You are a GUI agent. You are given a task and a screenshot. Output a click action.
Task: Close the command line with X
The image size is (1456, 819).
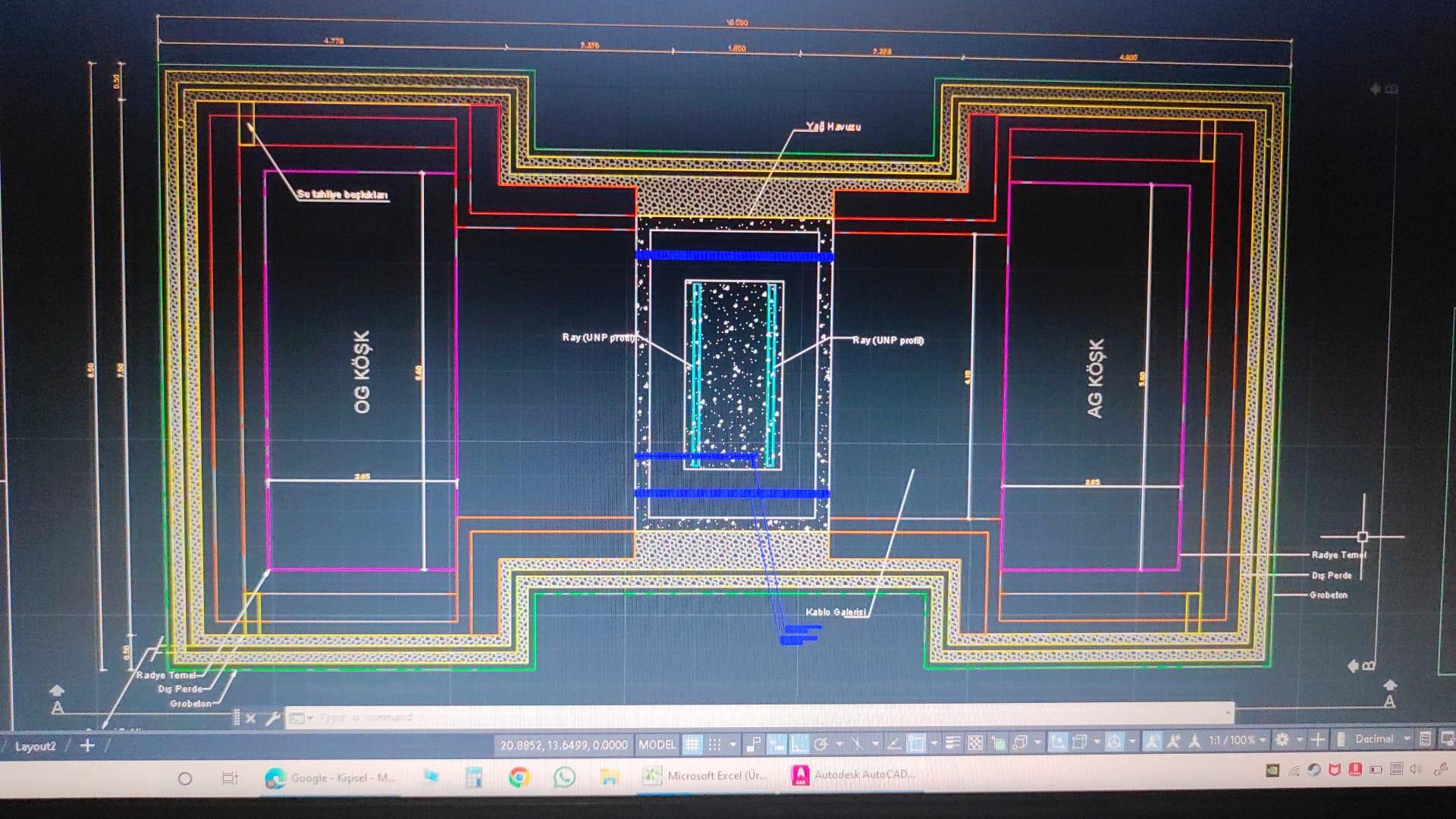pyautogui.click(x=251, y=718)
